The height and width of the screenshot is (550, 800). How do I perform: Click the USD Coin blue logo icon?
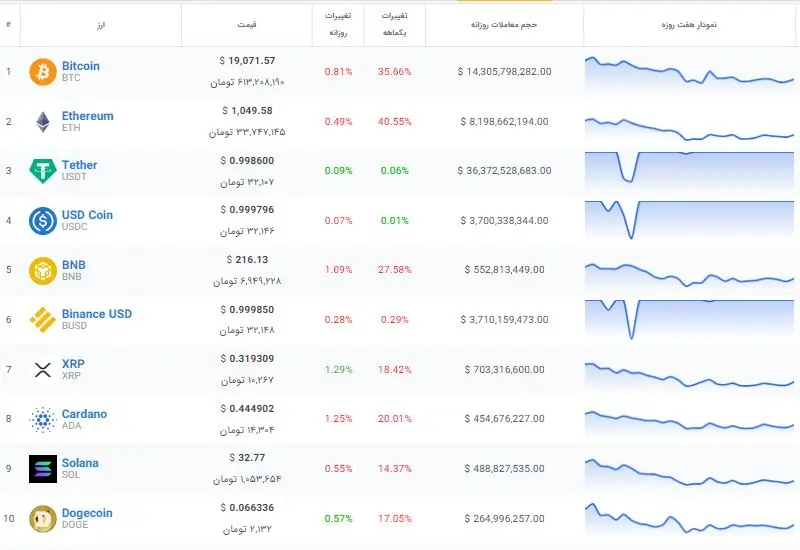point(43,221)
